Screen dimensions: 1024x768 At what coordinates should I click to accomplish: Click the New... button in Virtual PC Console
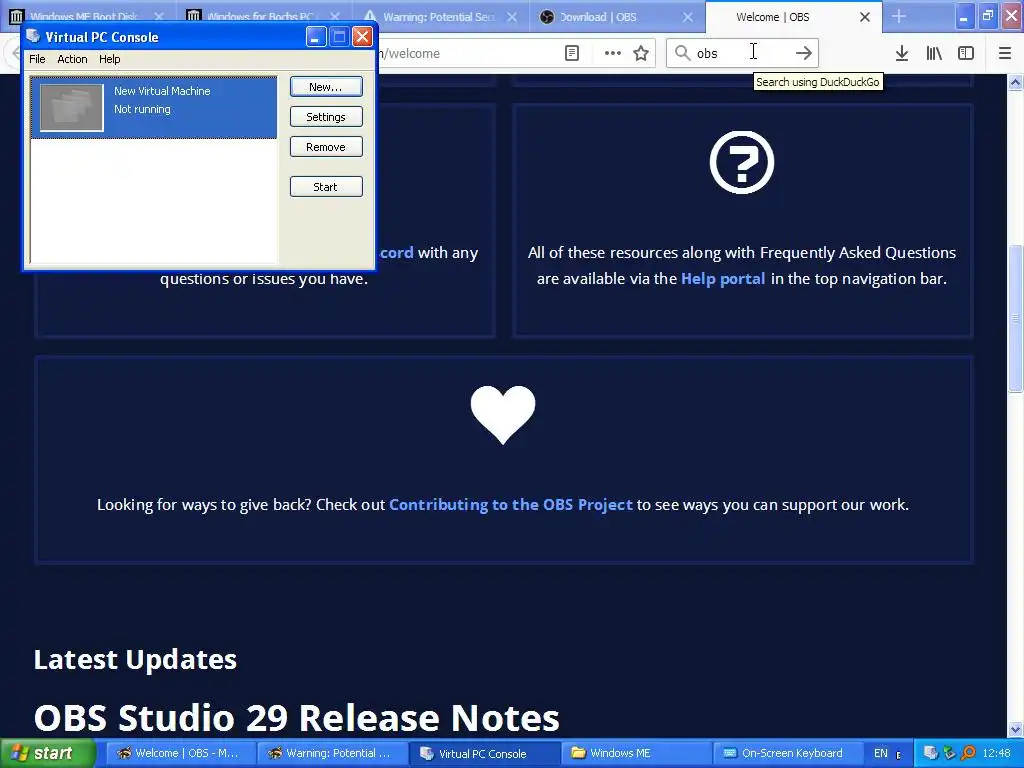[326, 87]
